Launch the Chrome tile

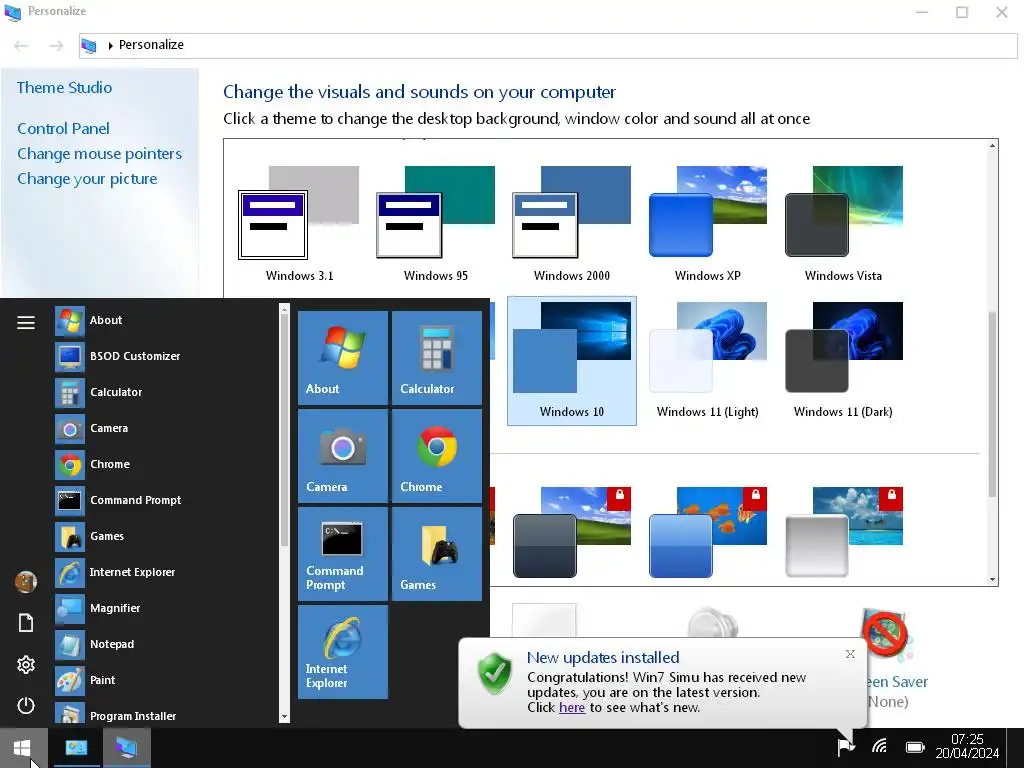point(437,455)
